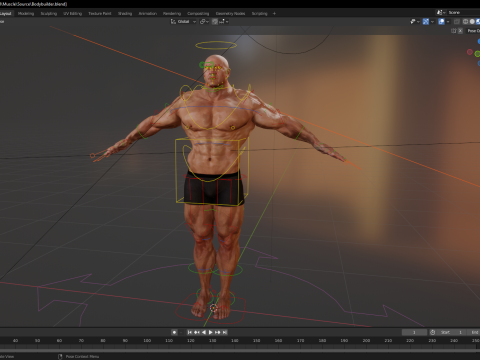Image resolution: width=480 pixels, height=360 pixels.
Task: Jump to previous keyframe
Action: click(197, 332)
